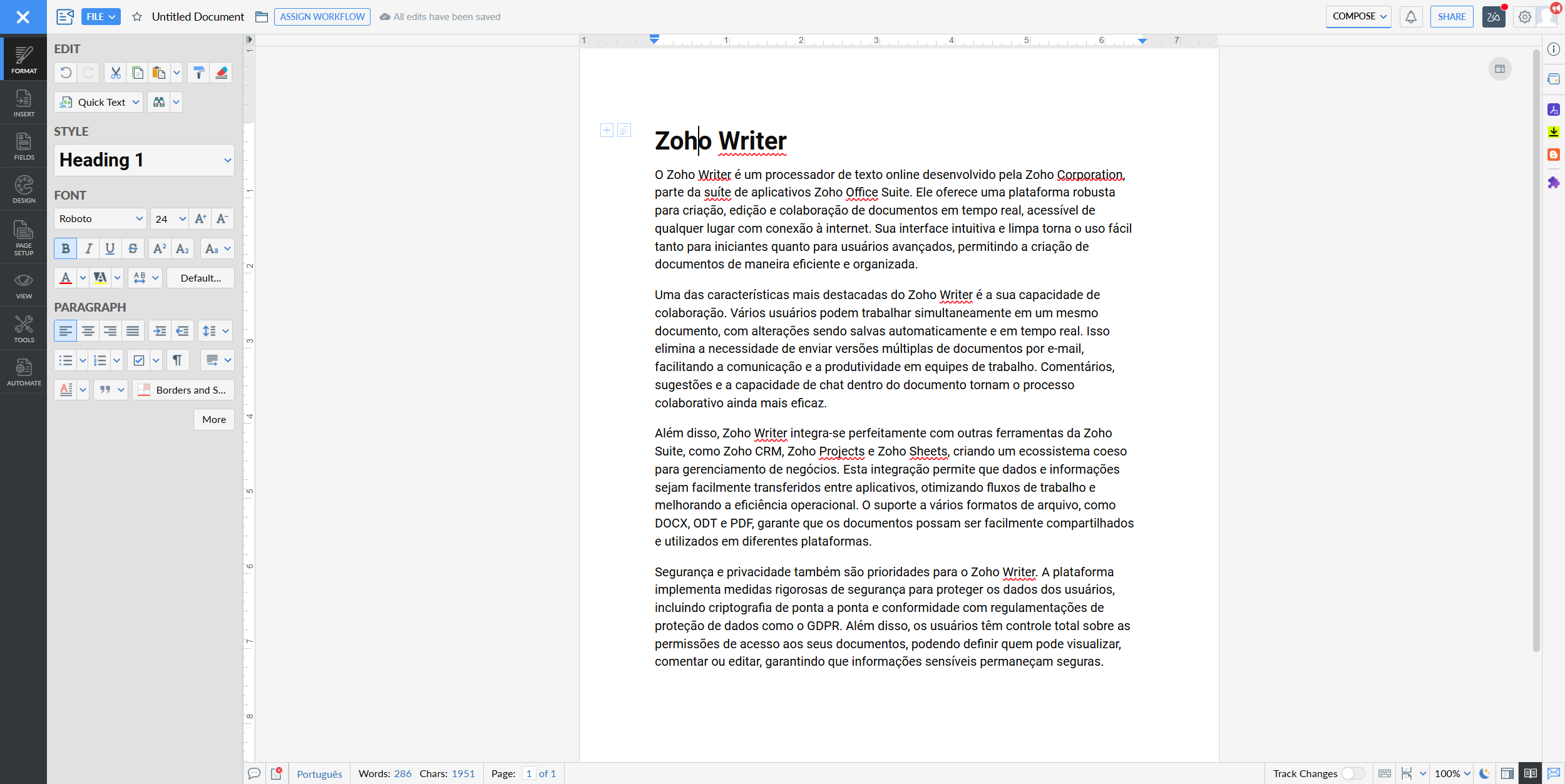Viewport: 1565px width, 784px height.
Task: Expand bullet list options arrow
Action: point(83,360)
